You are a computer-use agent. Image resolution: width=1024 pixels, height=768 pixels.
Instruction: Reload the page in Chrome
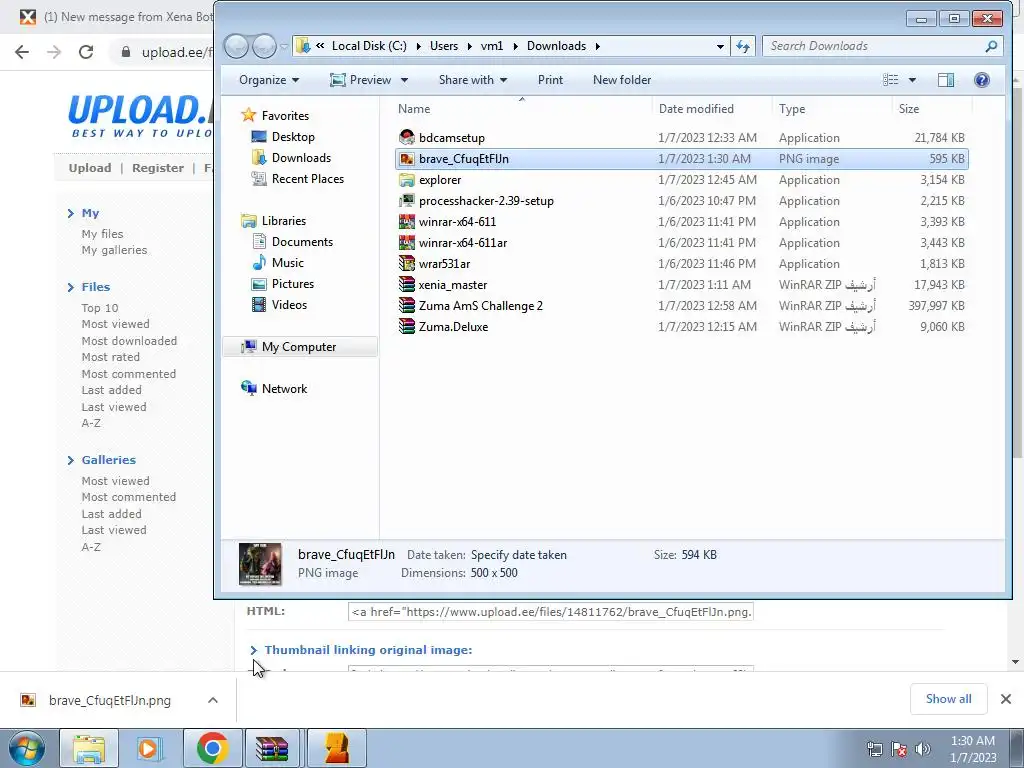86,52
